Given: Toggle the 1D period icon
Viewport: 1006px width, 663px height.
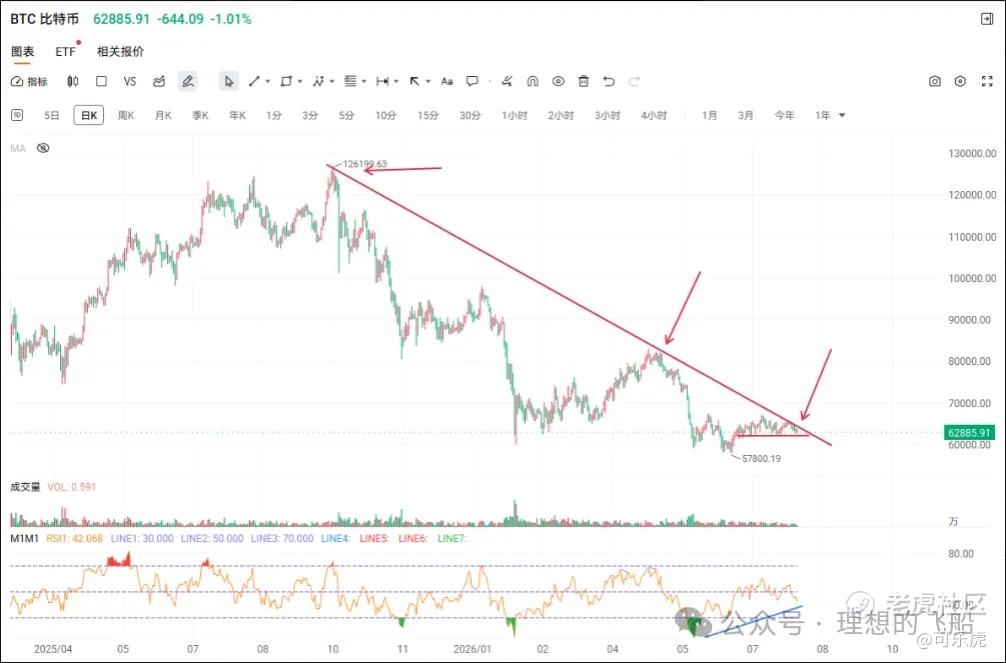Looking at the screenshot, I should pyautogui.click(x=17, y=115).
